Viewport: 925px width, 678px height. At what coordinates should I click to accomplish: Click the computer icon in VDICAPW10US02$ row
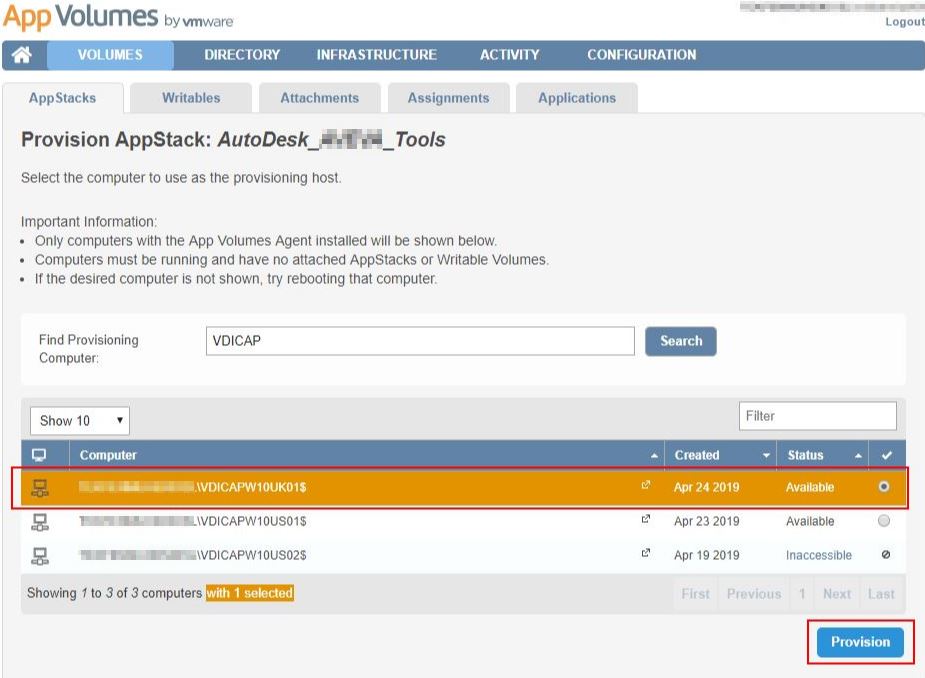point(40,556)
